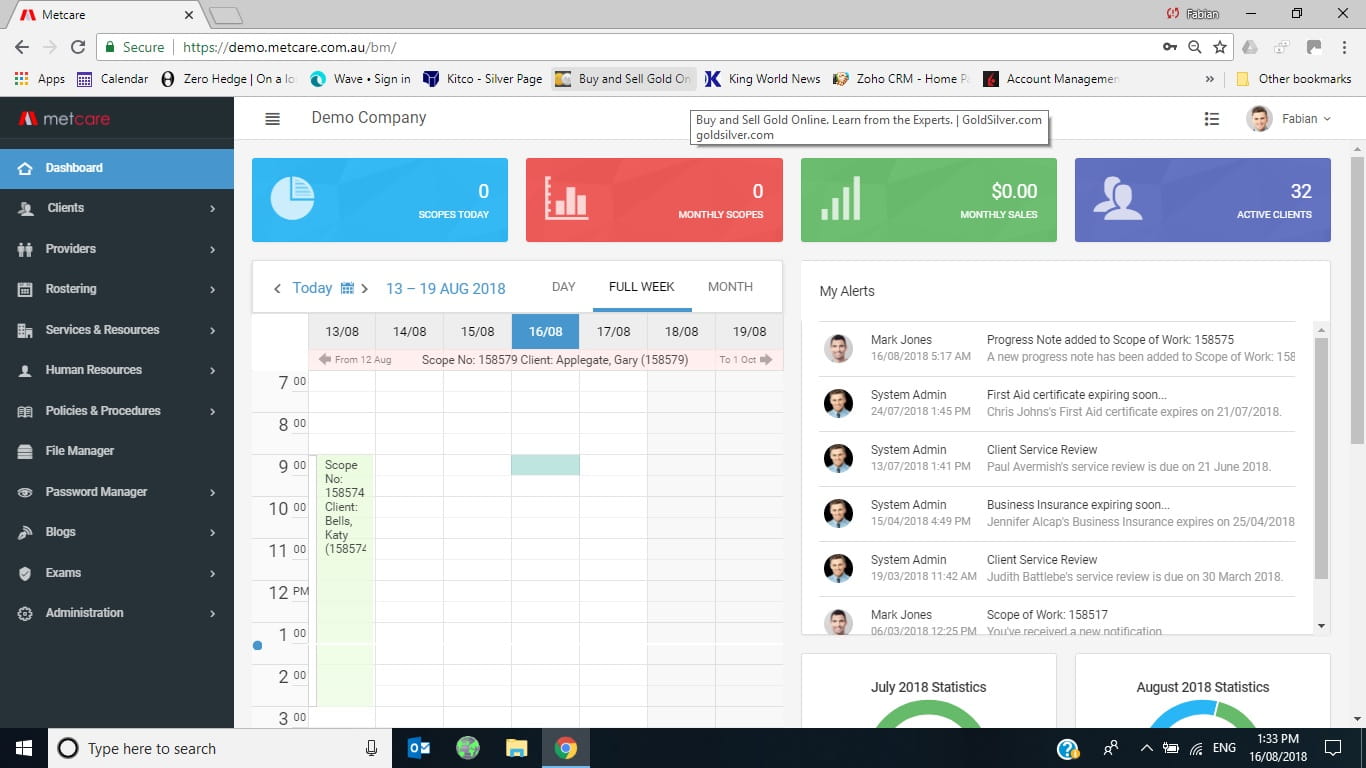The image size is (1366, 768).
Task: Click the Windows Start button
Action: pos(24,748)
